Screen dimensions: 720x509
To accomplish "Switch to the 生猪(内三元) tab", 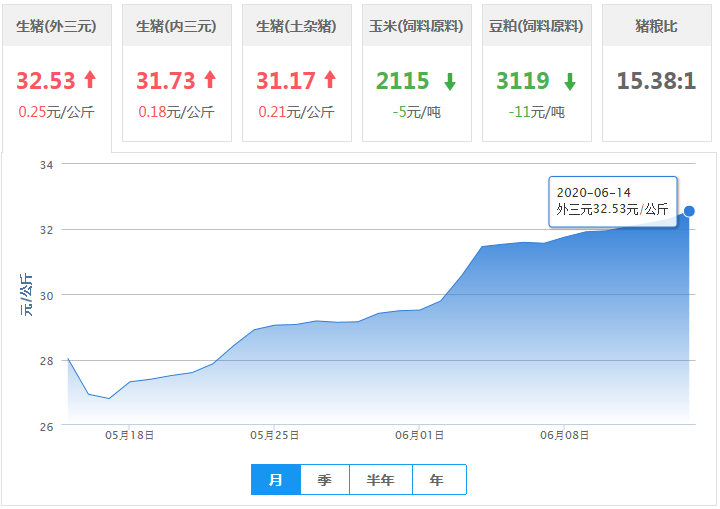I will pyautogui.click(x=176, y=26).
